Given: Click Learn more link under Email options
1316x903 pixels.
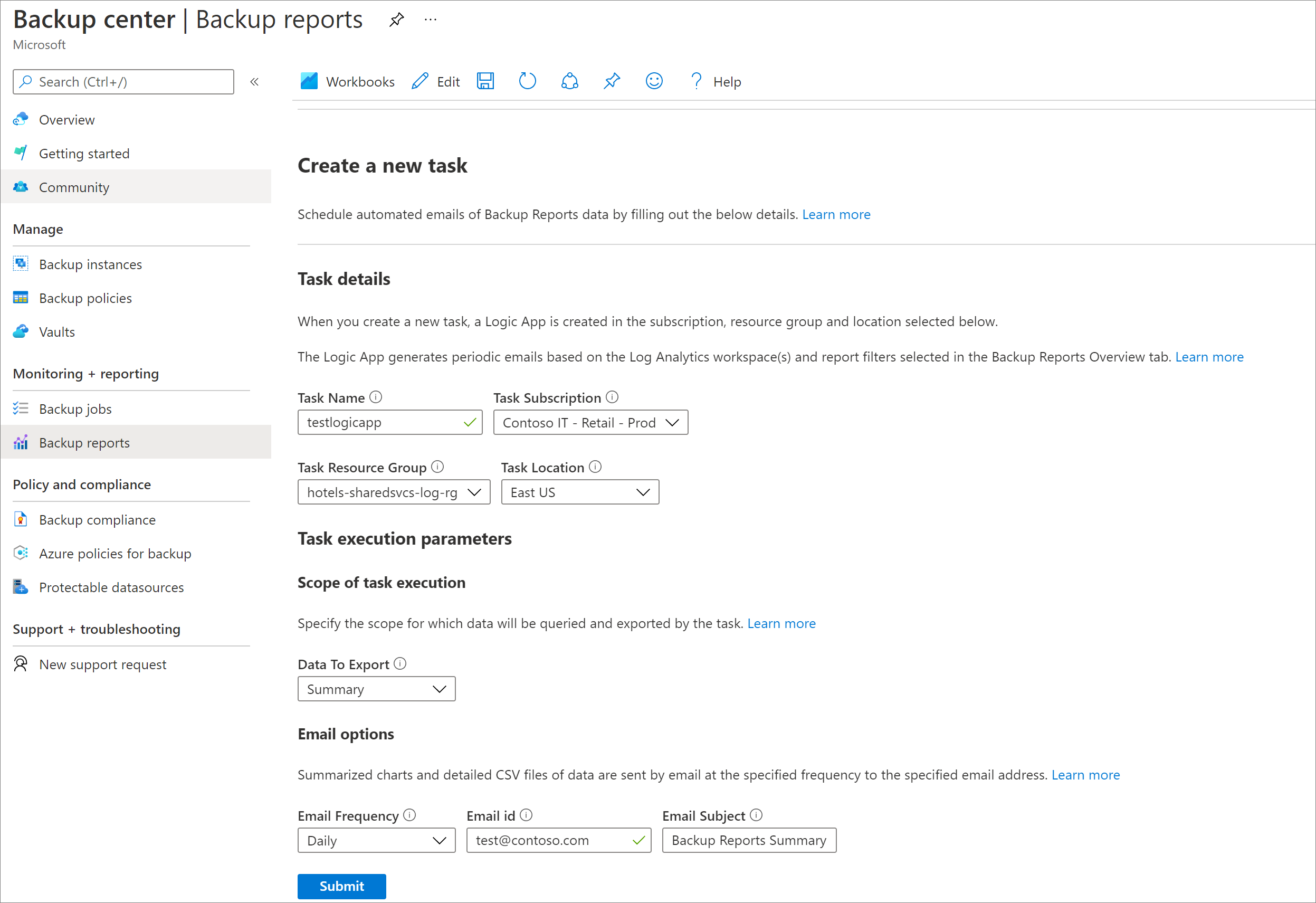Looking at the screenshot, I should (1085, 774).
